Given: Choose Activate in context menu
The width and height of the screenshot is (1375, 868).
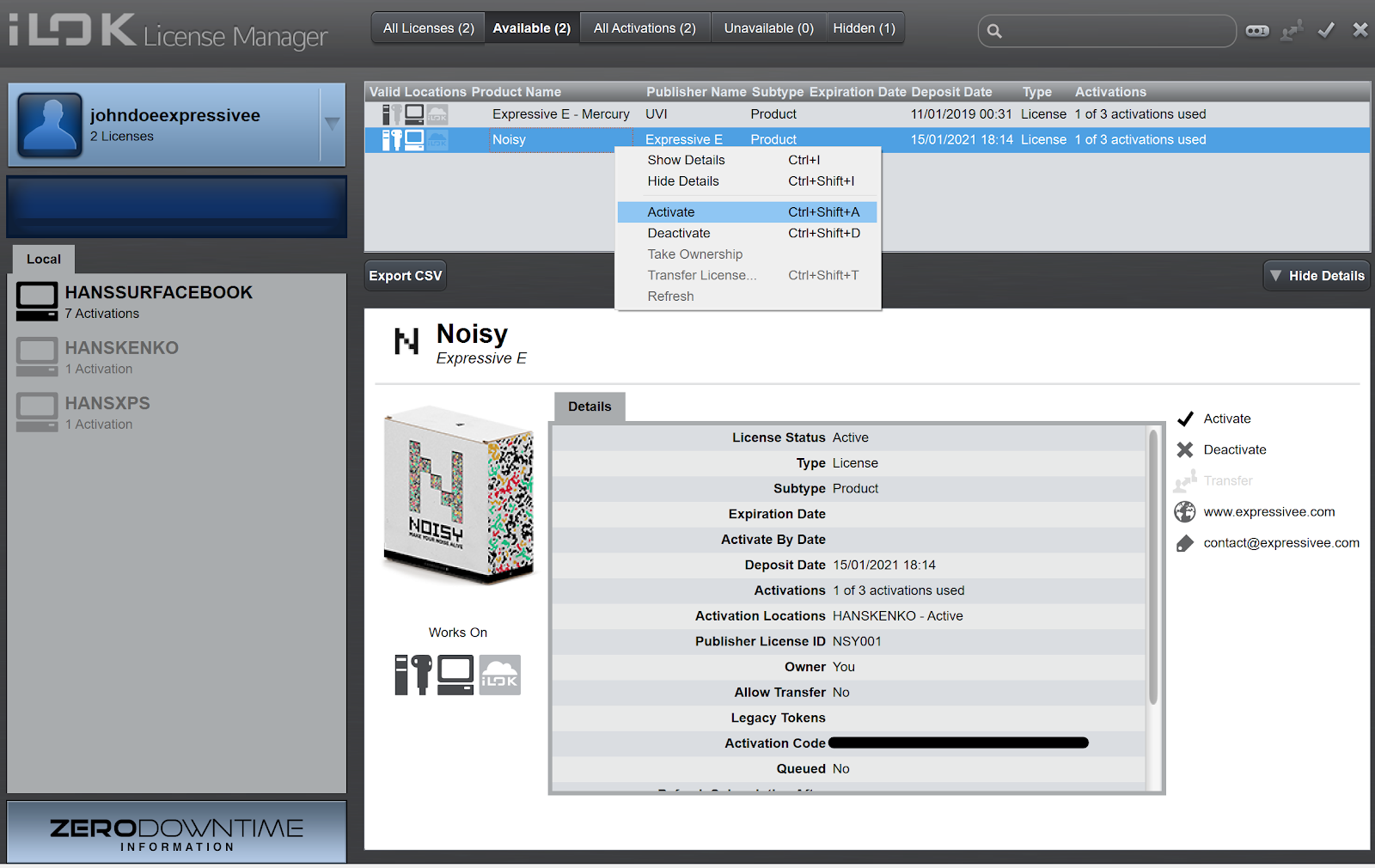Looking at the screenshot, I should coord(748,212).
